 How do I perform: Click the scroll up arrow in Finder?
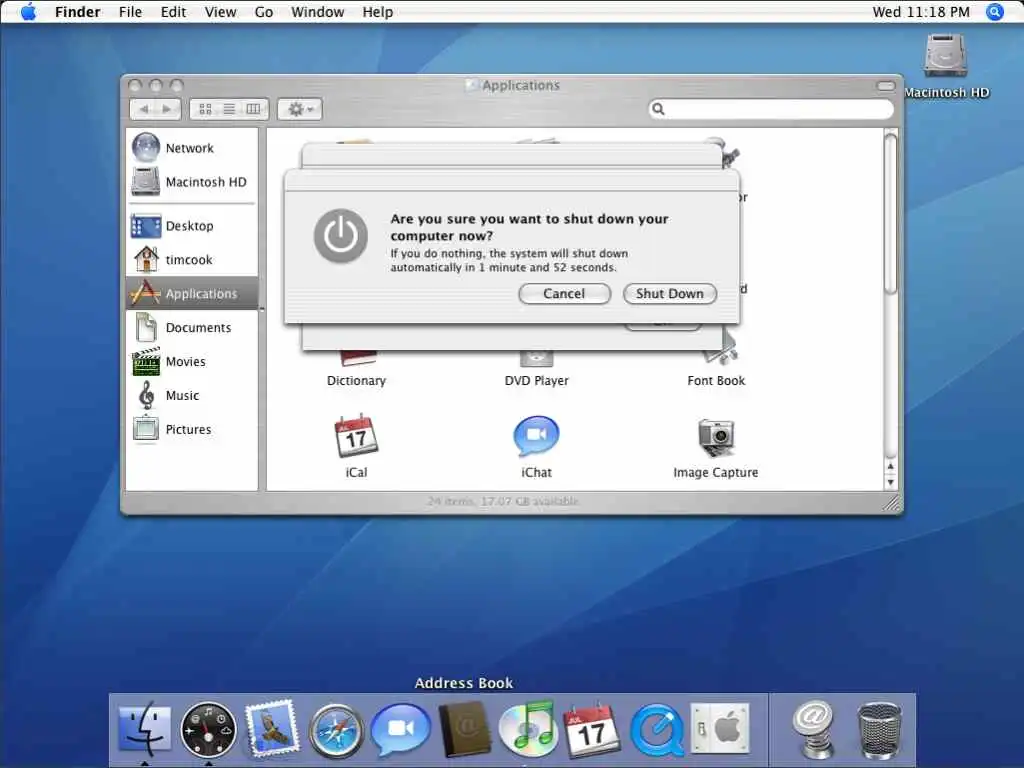pos(890,466)
